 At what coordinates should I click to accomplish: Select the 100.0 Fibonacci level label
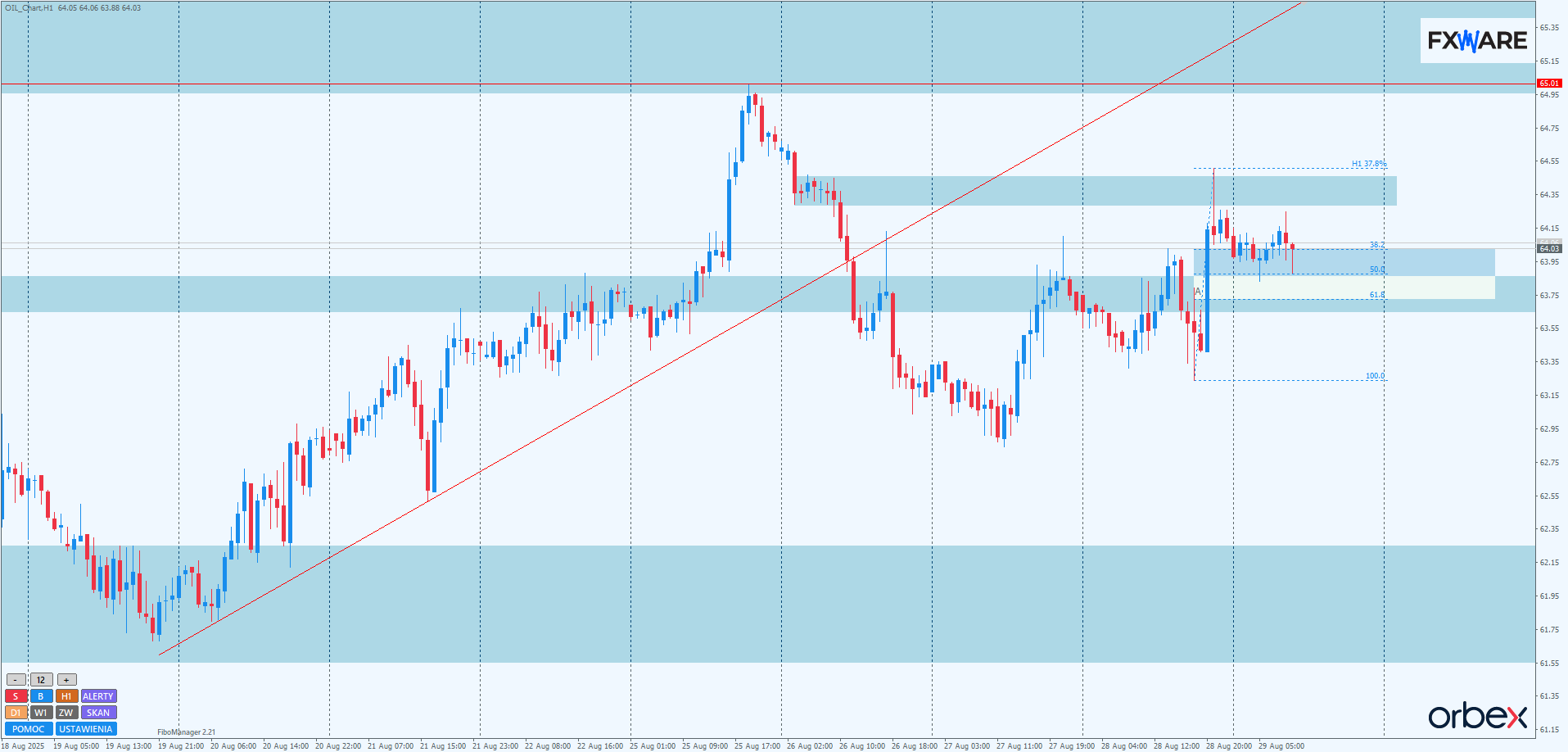click(x=1376, y=376)
